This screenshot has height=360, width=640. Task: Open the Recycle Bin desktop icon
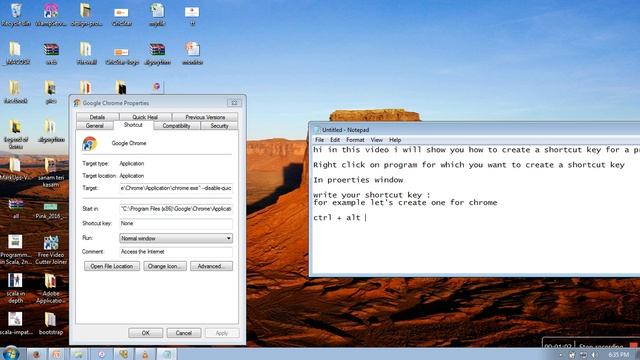click(16, 15)
